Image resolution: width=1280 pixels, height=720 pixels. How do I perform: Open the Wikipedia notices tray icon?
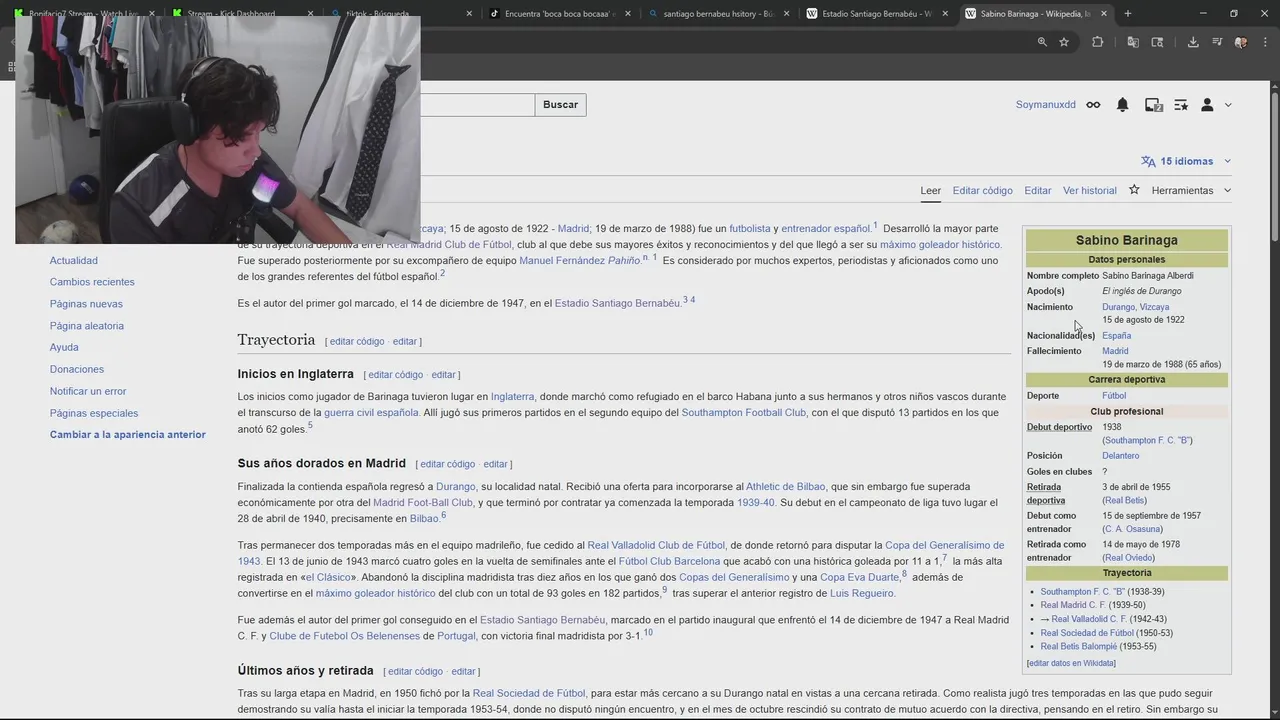(1153, 105)
